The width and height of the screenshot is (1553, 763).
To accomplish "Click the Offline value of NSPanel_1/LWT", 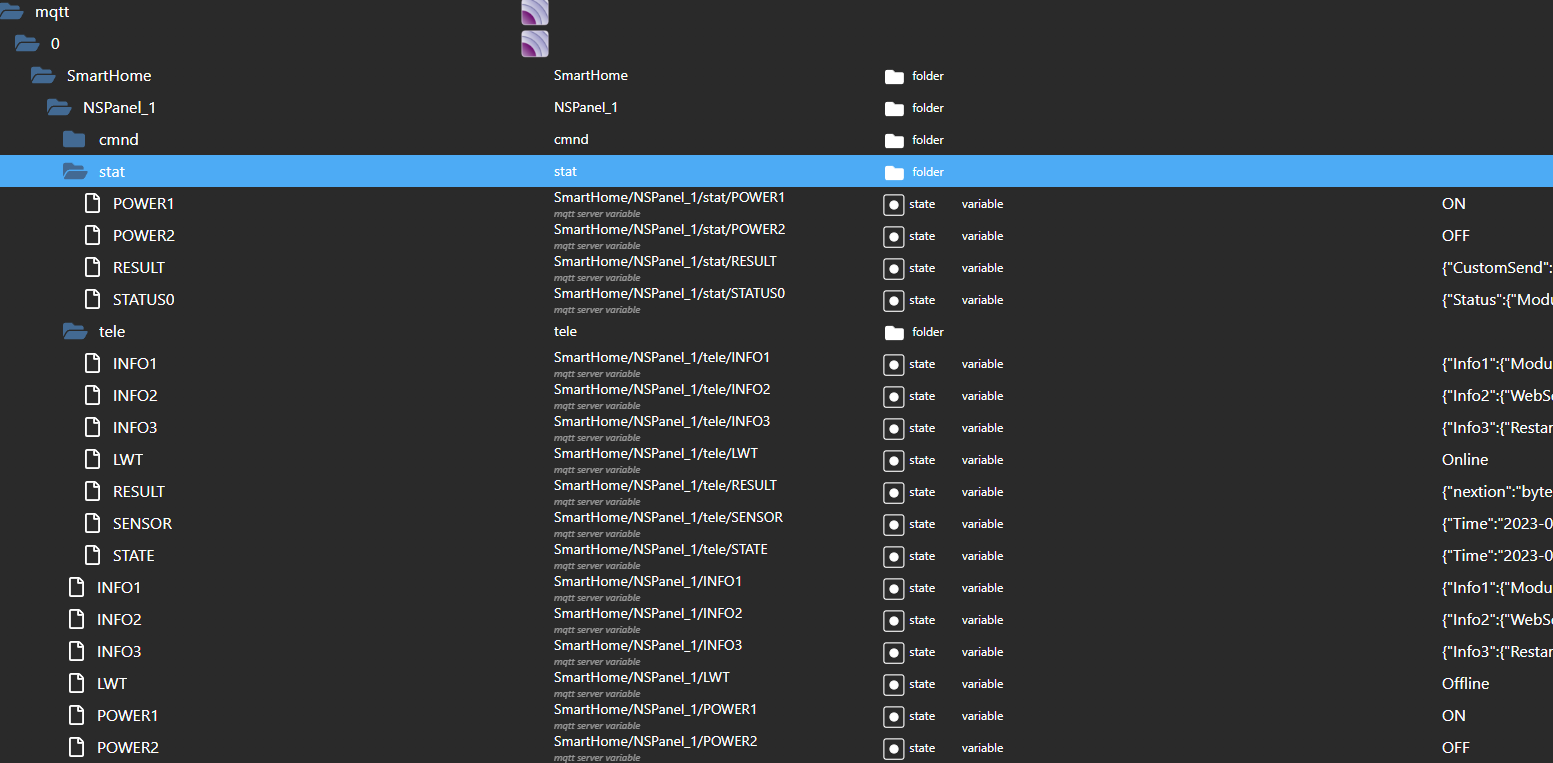I will [1466, 684].
